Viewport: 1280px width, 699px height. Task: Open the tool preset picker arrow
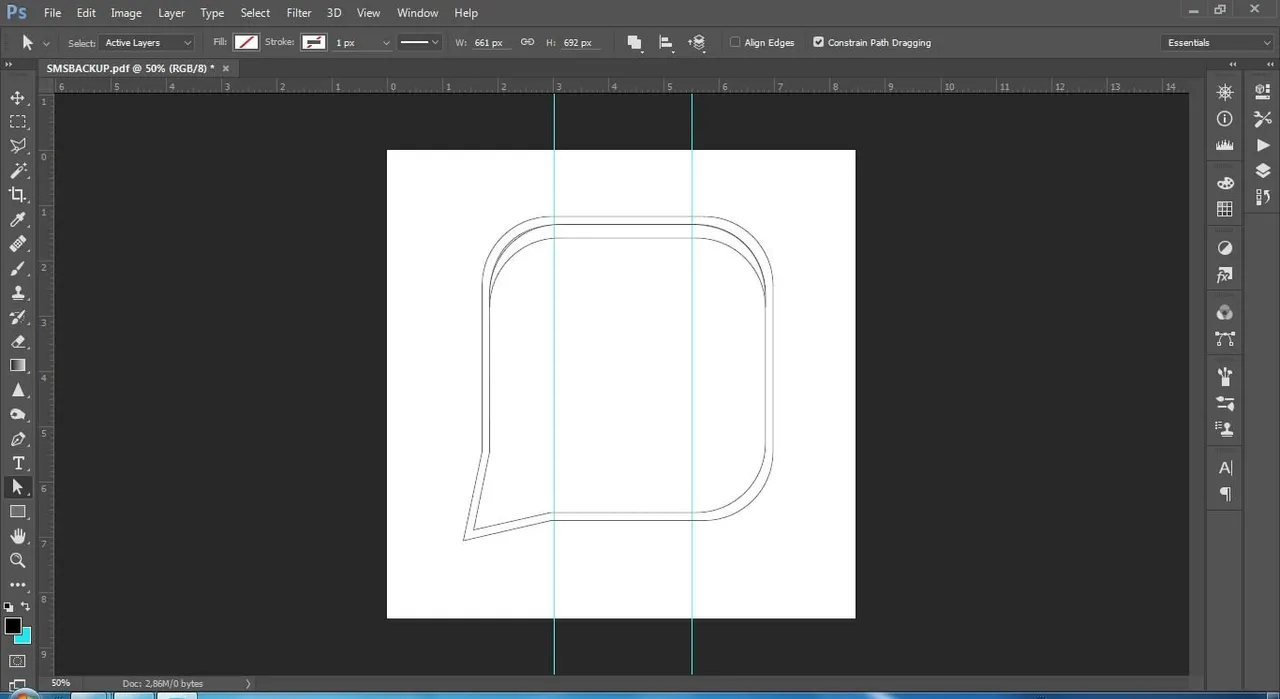tap(46, 44)
